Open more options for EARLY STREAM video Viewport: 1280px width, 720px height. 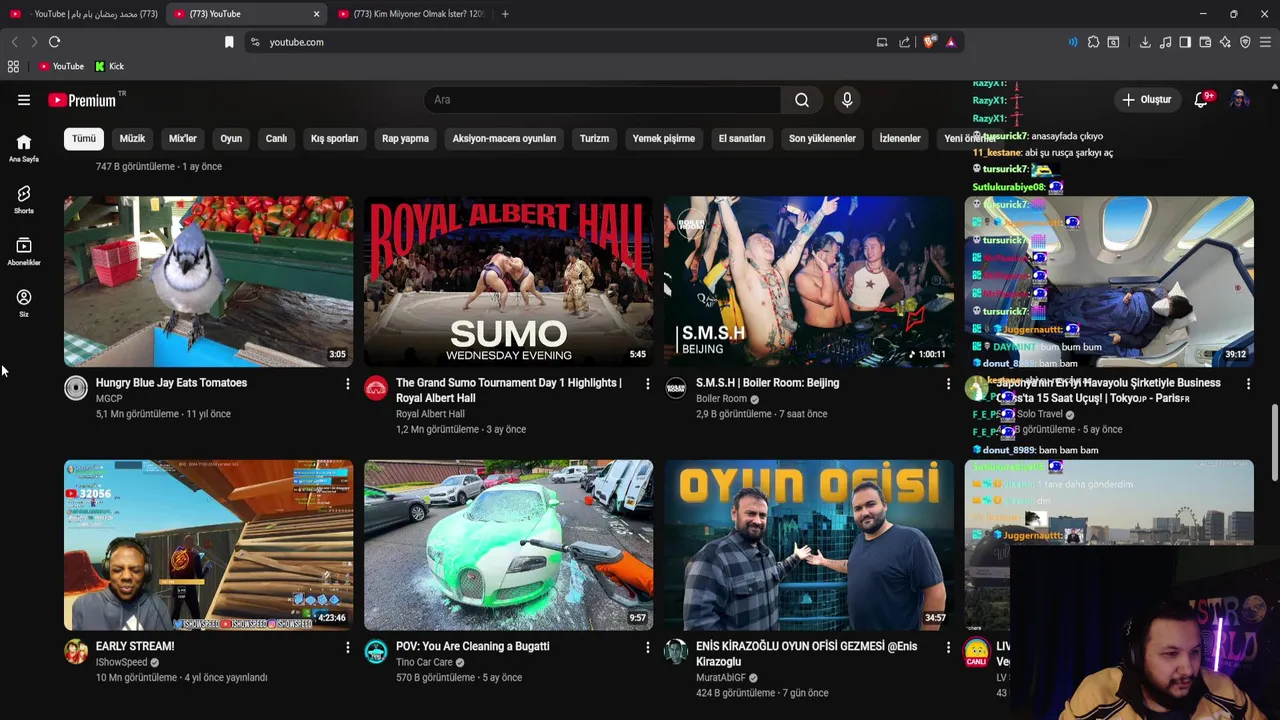tap(347, 647)
